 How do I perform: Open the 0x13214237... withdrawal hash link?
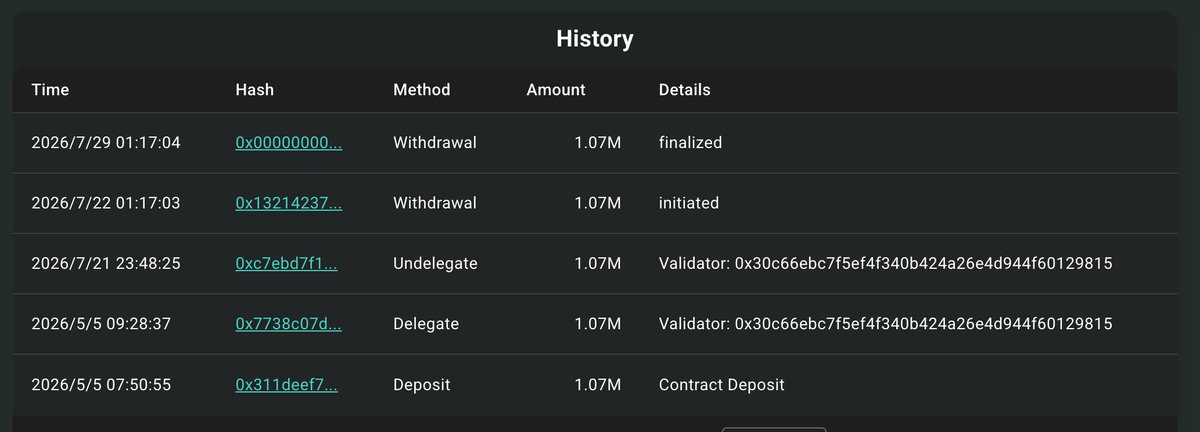[289, 203]
